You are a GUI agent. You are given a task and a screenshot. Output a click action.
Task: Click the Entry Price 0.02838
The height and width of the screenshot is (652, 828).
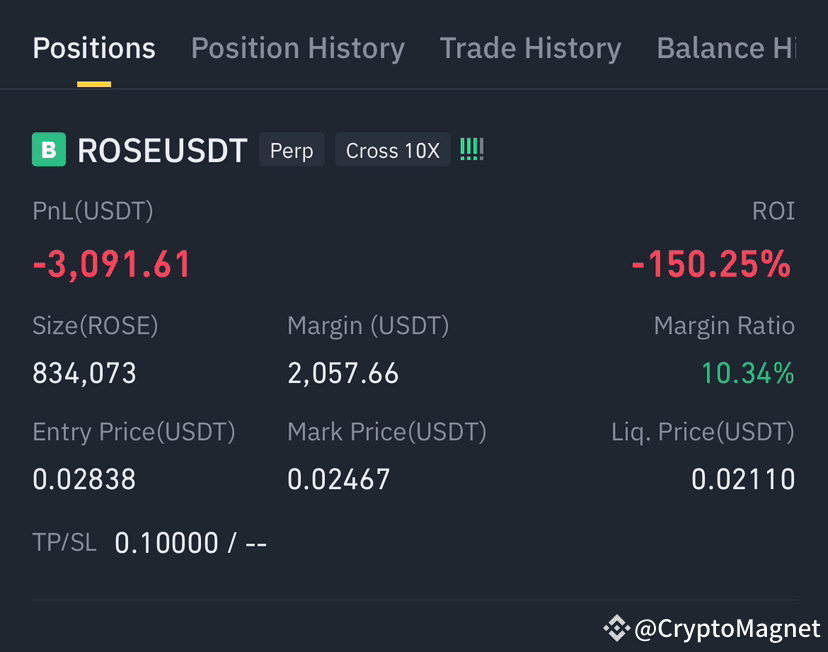click(84, 479)
